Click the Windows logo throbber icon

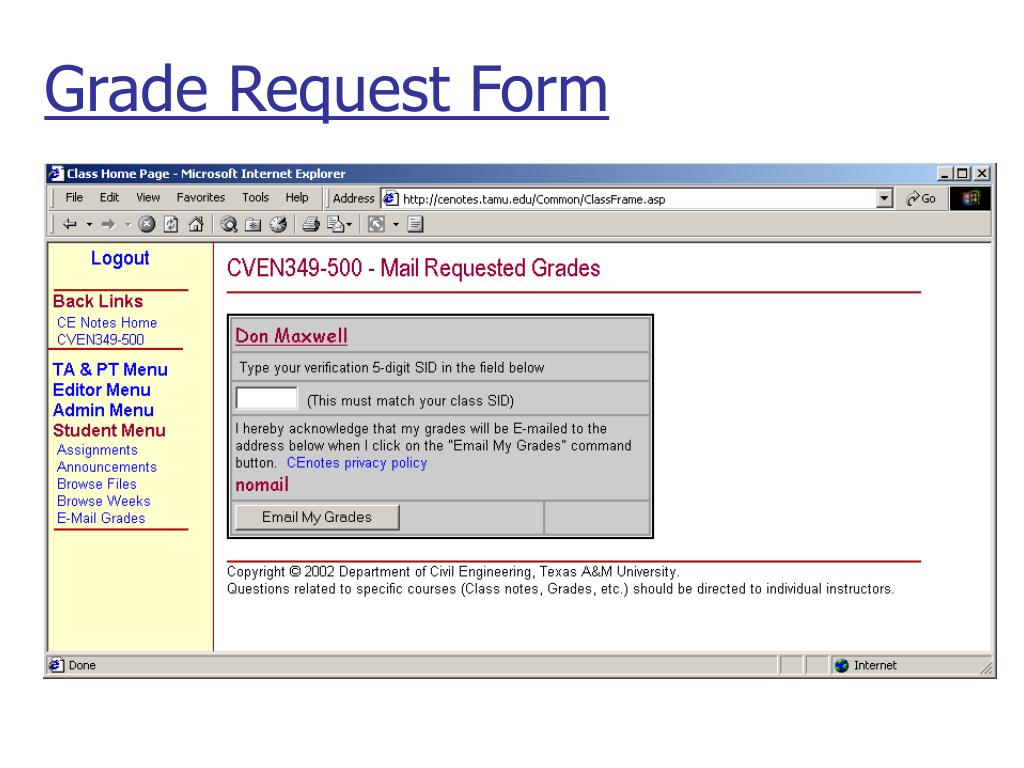[x=970, y=199]
